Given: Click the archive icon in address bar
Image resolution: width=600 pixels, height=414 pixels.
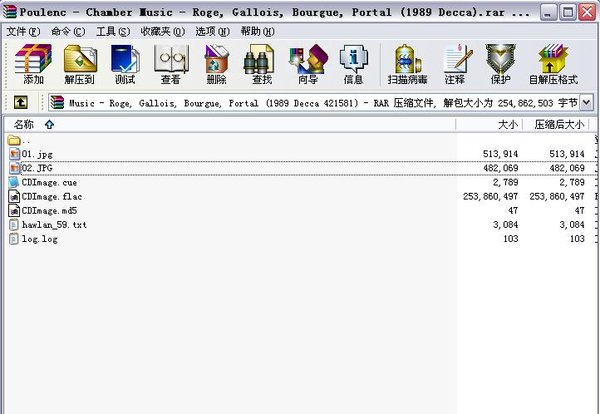Looking at the screenshot, I should click(x=57, y=103).
